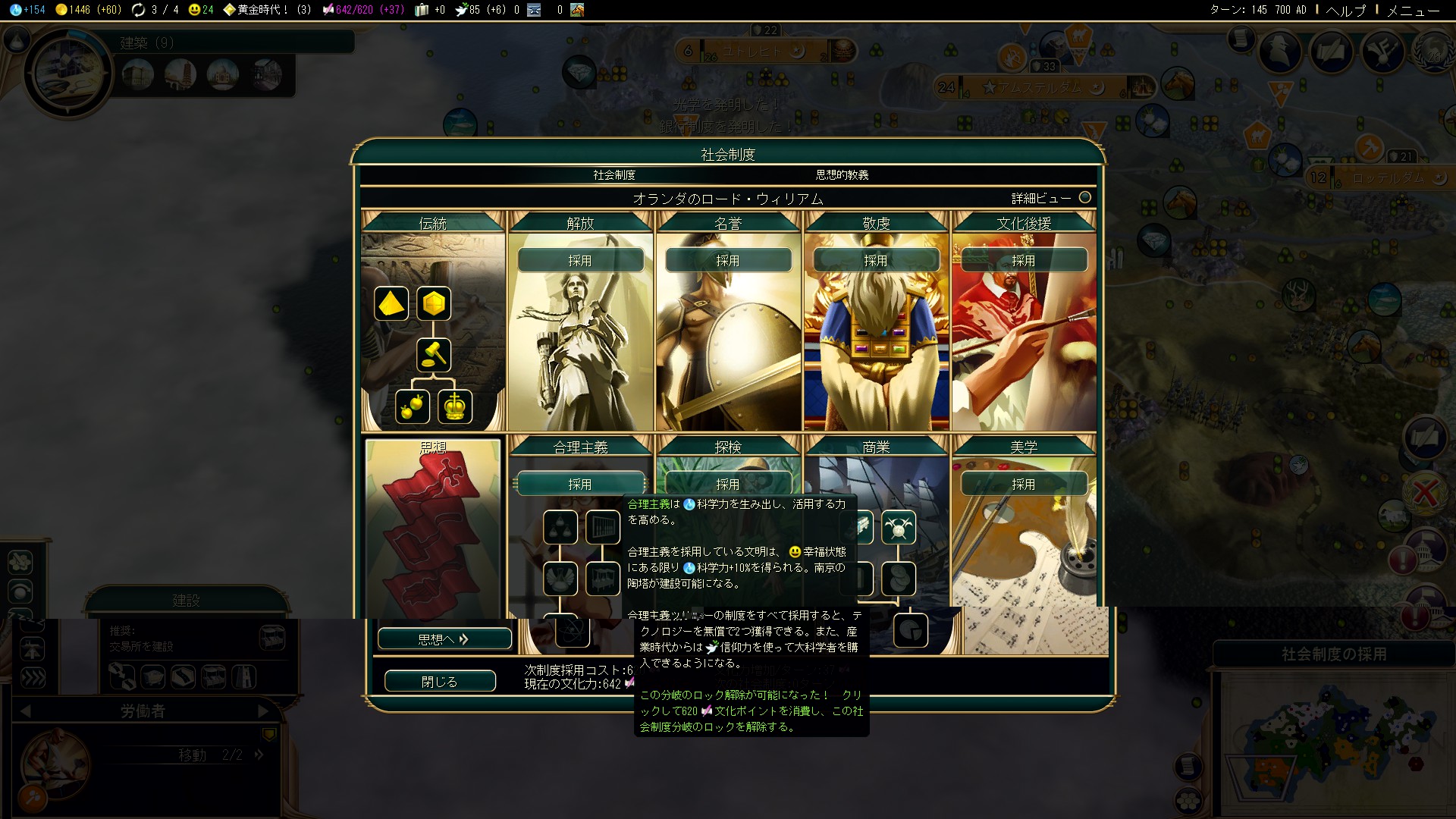Screen dimensions: 1456x819
Task: Click left arrow next to 労働者 unit name
Action: point(25,711)
